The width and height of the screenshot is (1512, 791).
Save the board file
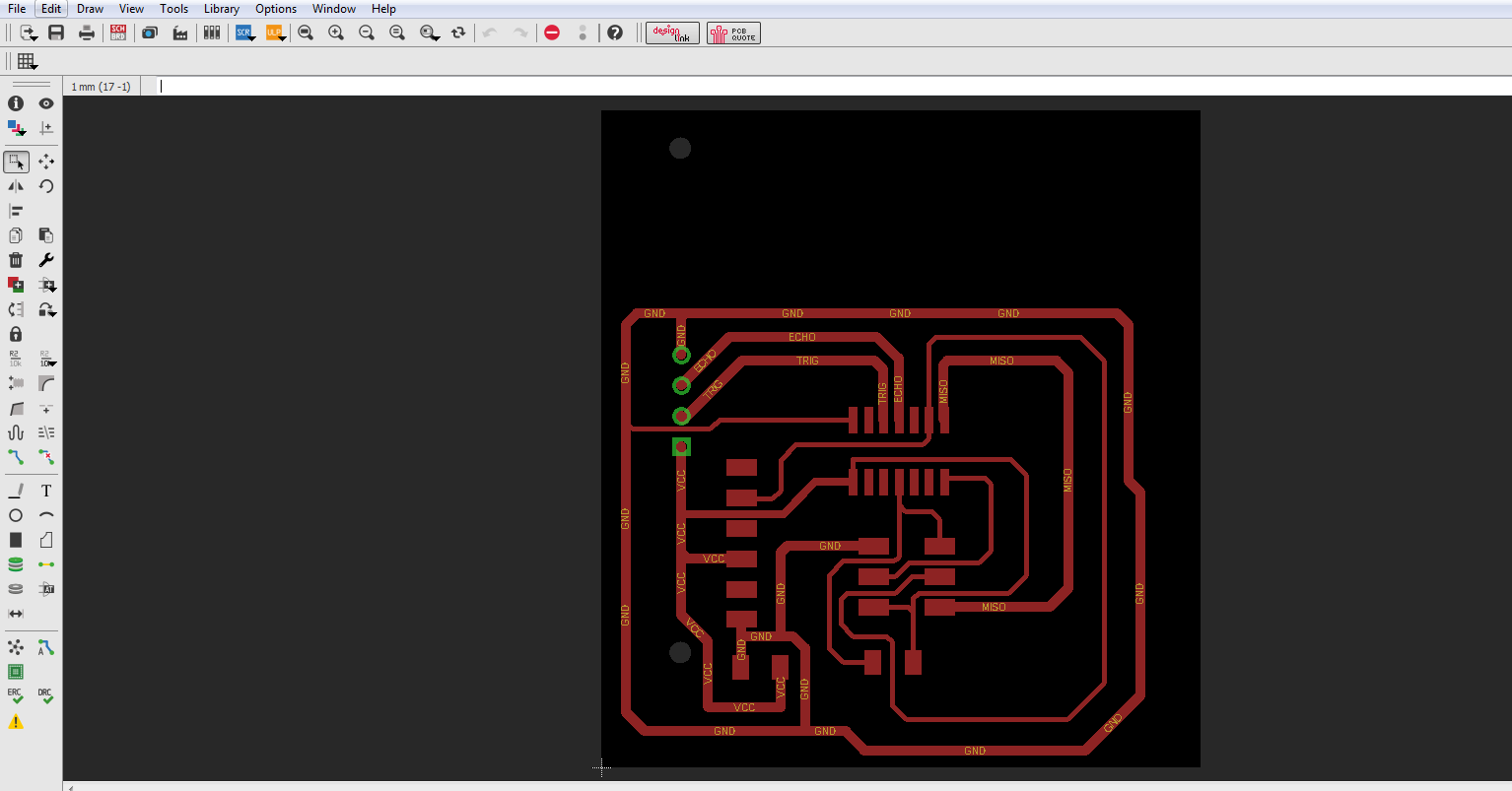tap(56, 33)
